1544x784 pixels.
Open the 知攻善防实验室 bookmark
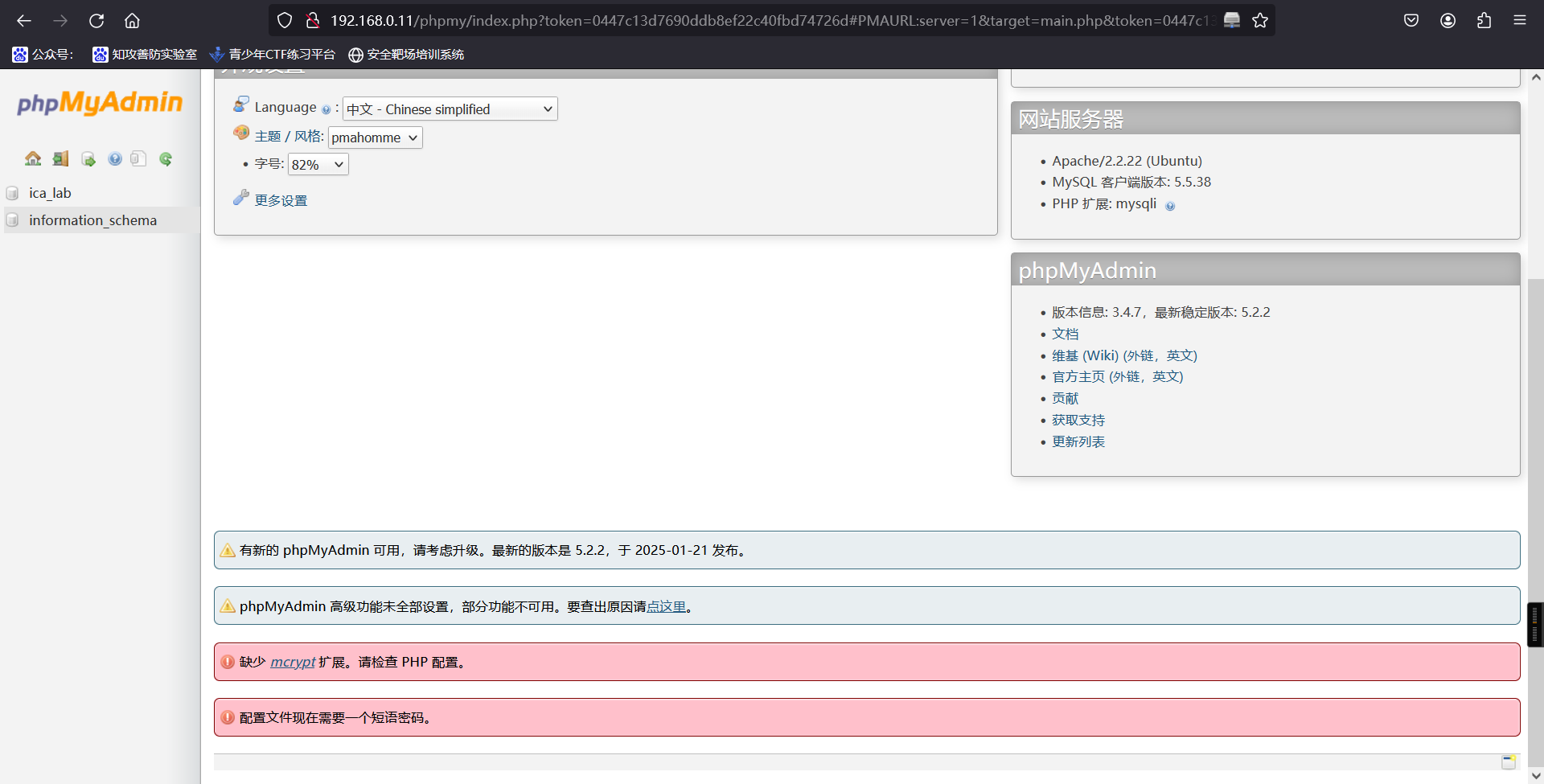(x=145, y=55)
